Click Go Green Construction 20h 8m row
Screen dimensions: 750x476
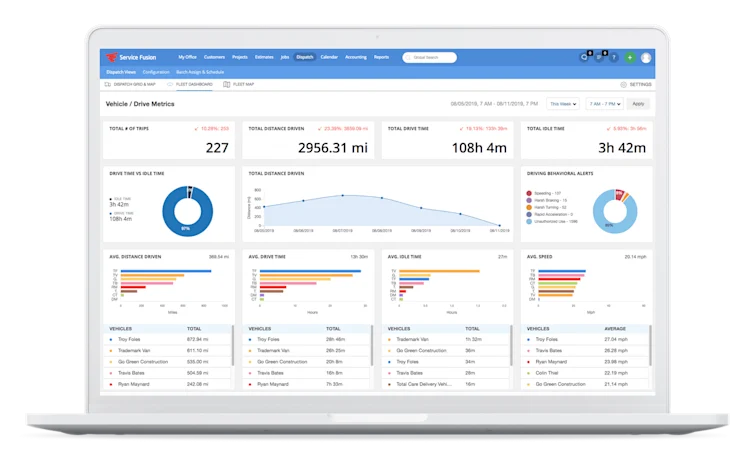point(307,362)
